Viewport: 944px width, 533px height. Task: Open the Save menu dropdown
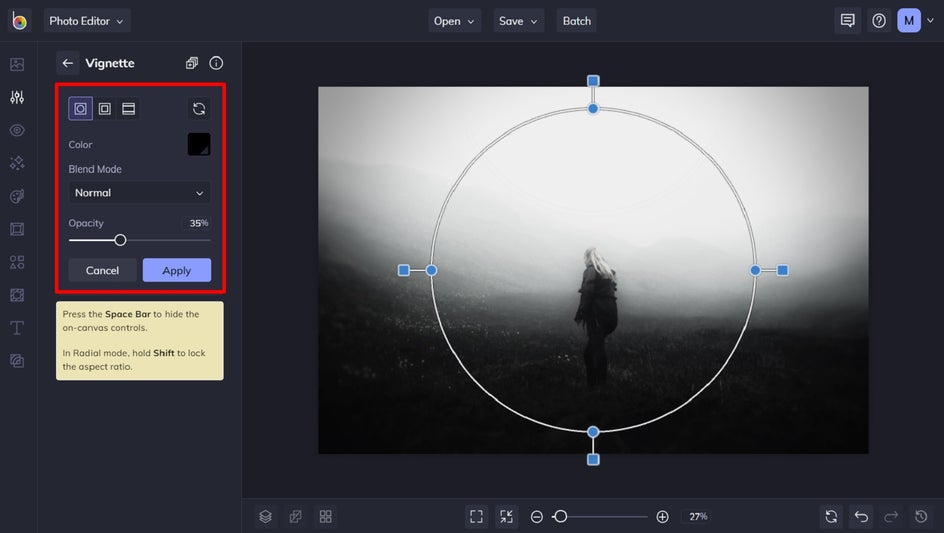pyautogui.click(x=518, y=20)
